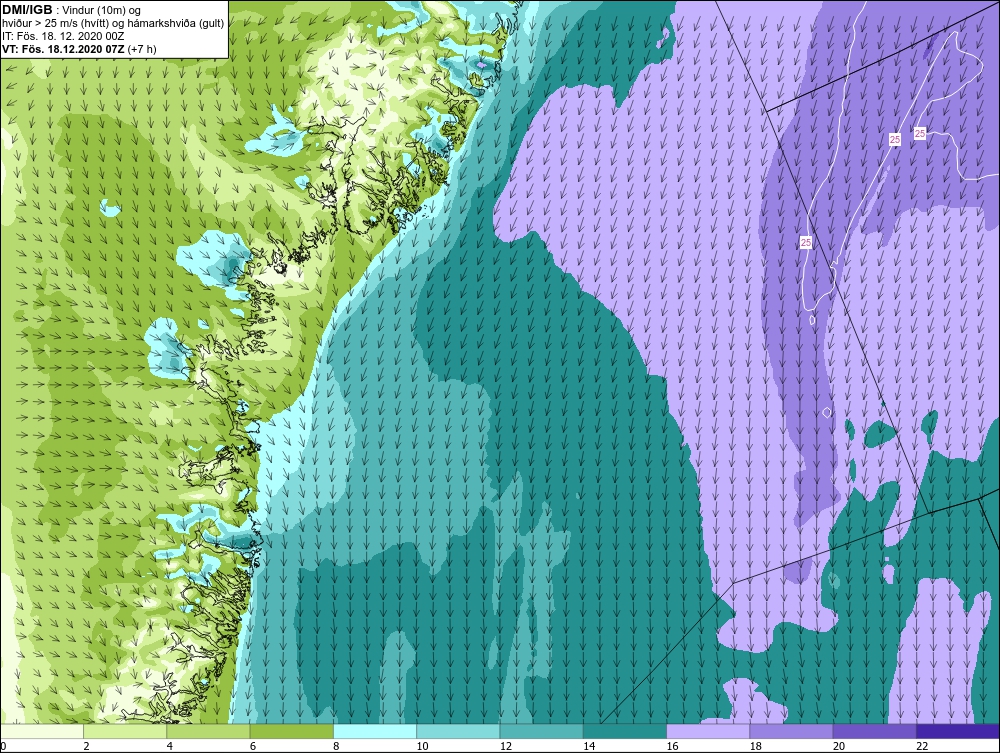Click the 18–20 m/s purple legend swatch
The image size is (1000, 753).
(791, 731)
